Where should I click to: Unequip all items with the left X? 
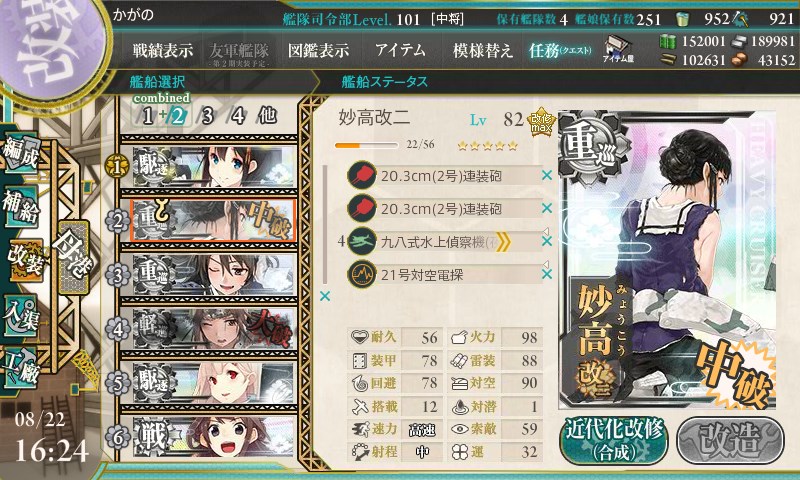pyautogui.click(x=324, y=296)
